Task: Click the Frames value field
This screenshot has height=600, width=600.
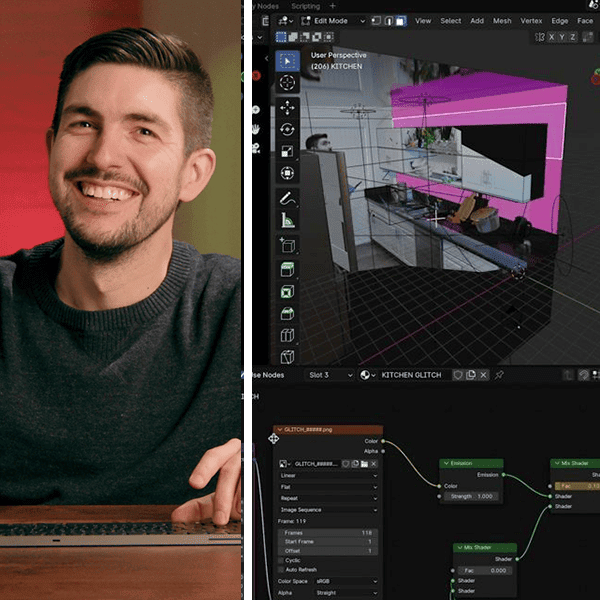Action: coord(328,533)
